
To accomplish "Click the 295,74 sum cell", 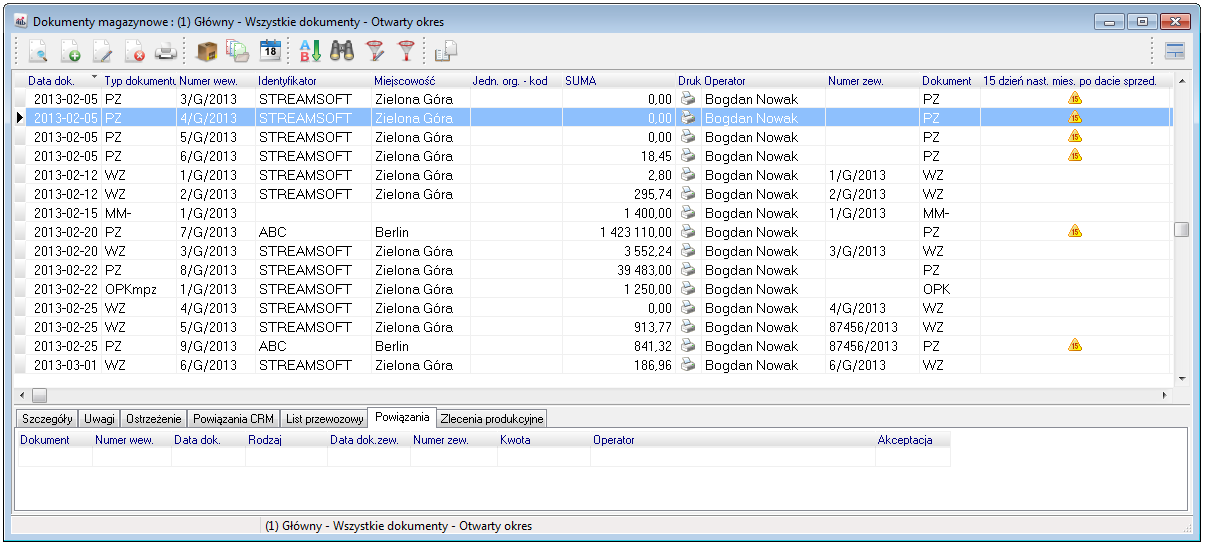I will (x=618, y=194).
